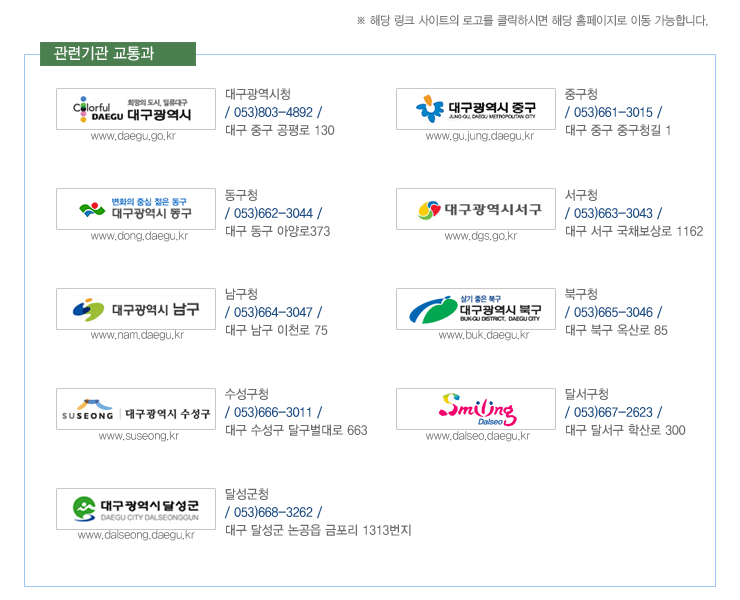Click address 대구 중구 중구청길 1

tap(618, 130)
